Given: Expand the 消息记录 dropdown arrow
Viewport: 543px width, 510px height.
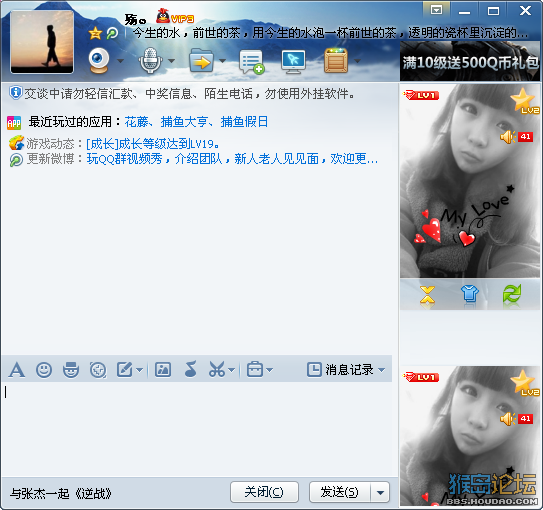Looking at the screenshot, I should point(382,370).
